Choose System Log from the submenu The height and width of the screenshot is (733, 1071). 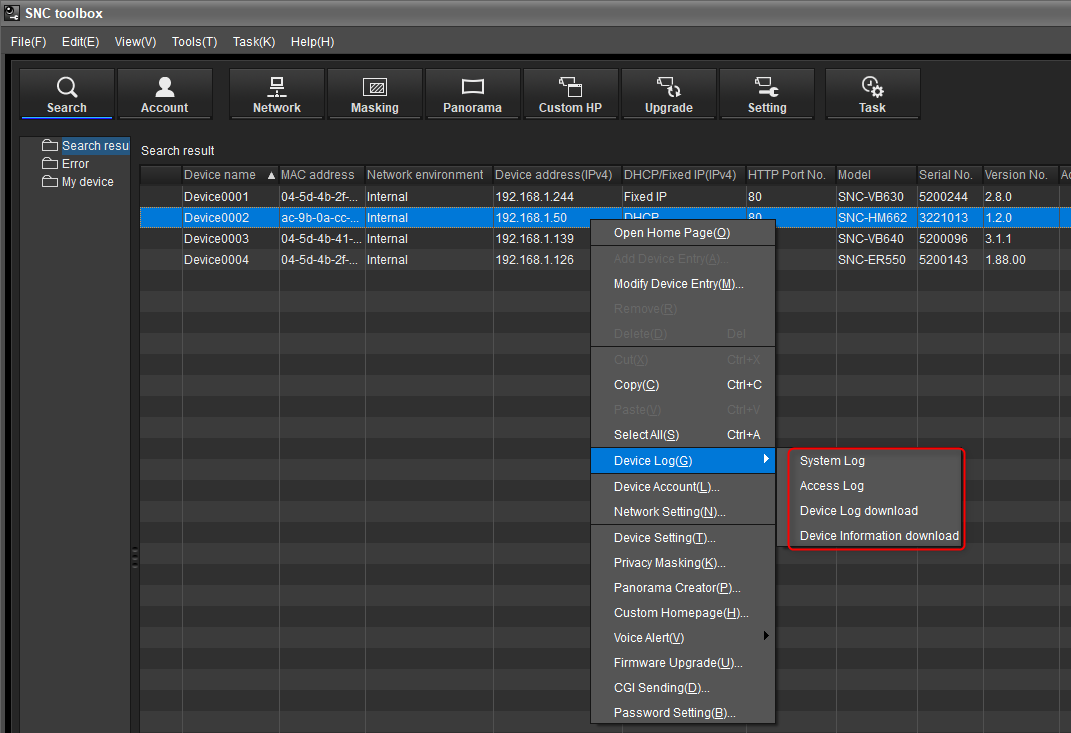tap(832, 461)
